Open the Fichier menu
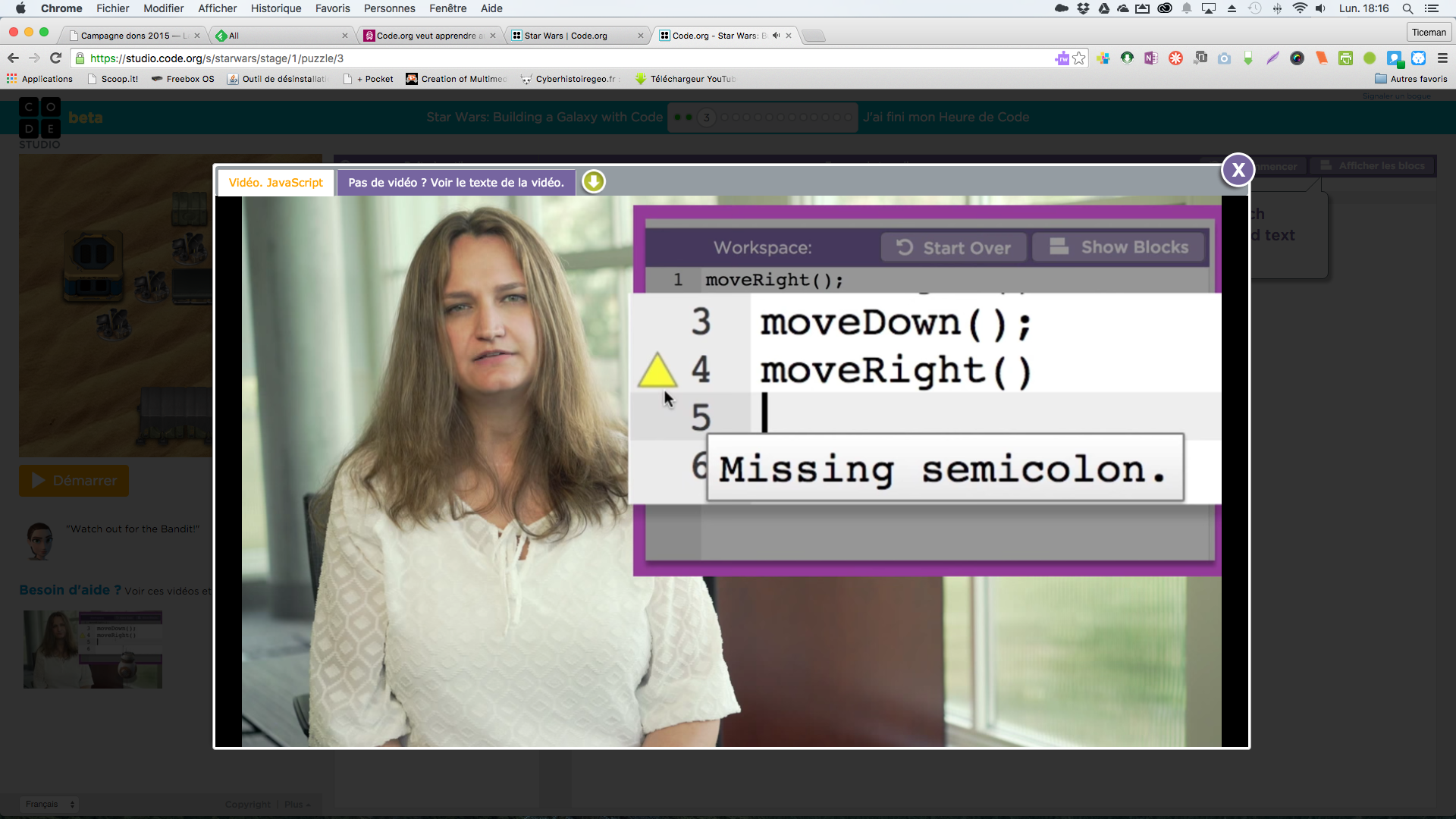1456x819 pixels. click(112, 8)
